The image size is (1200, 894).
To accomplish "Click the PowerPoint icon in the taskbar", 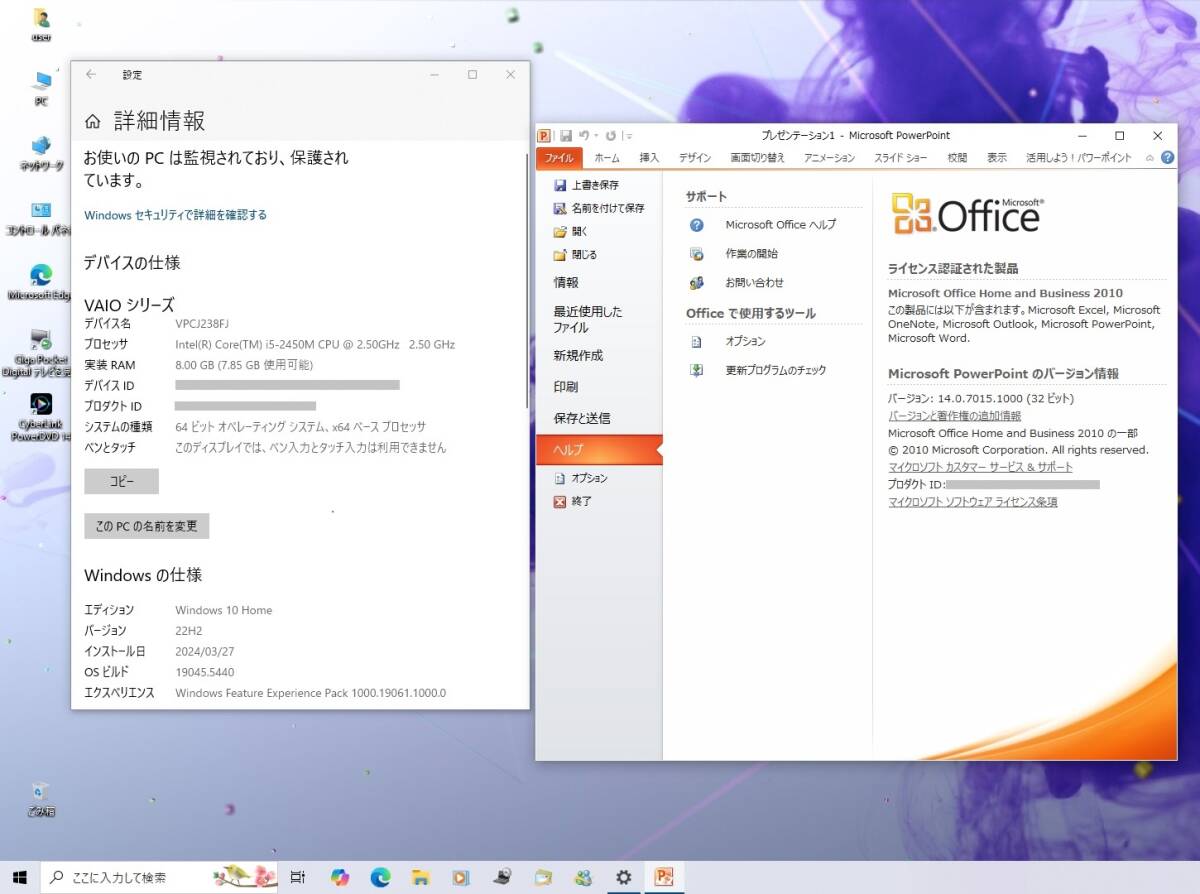I will 664,877.
